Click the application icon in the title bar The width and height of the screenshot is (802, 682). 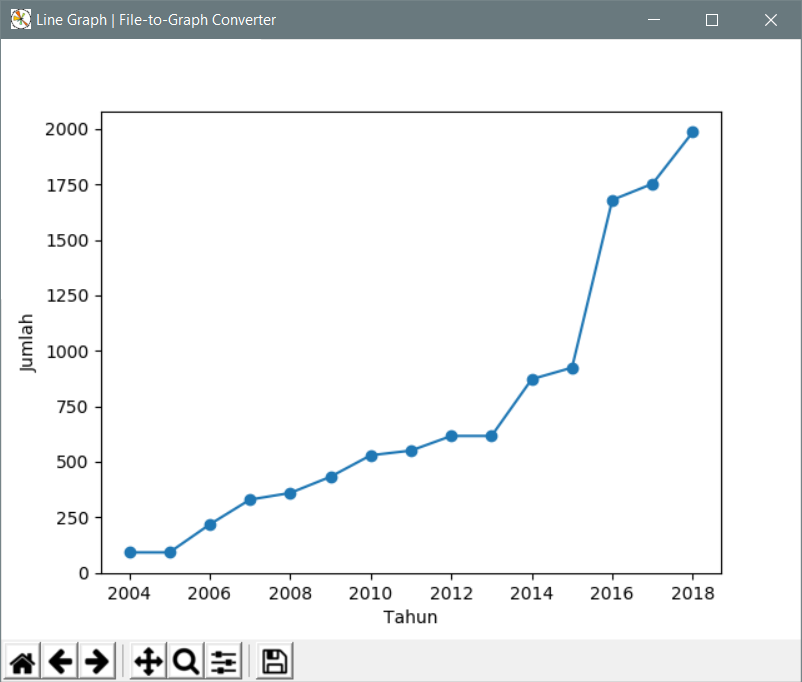pos(20,19)
